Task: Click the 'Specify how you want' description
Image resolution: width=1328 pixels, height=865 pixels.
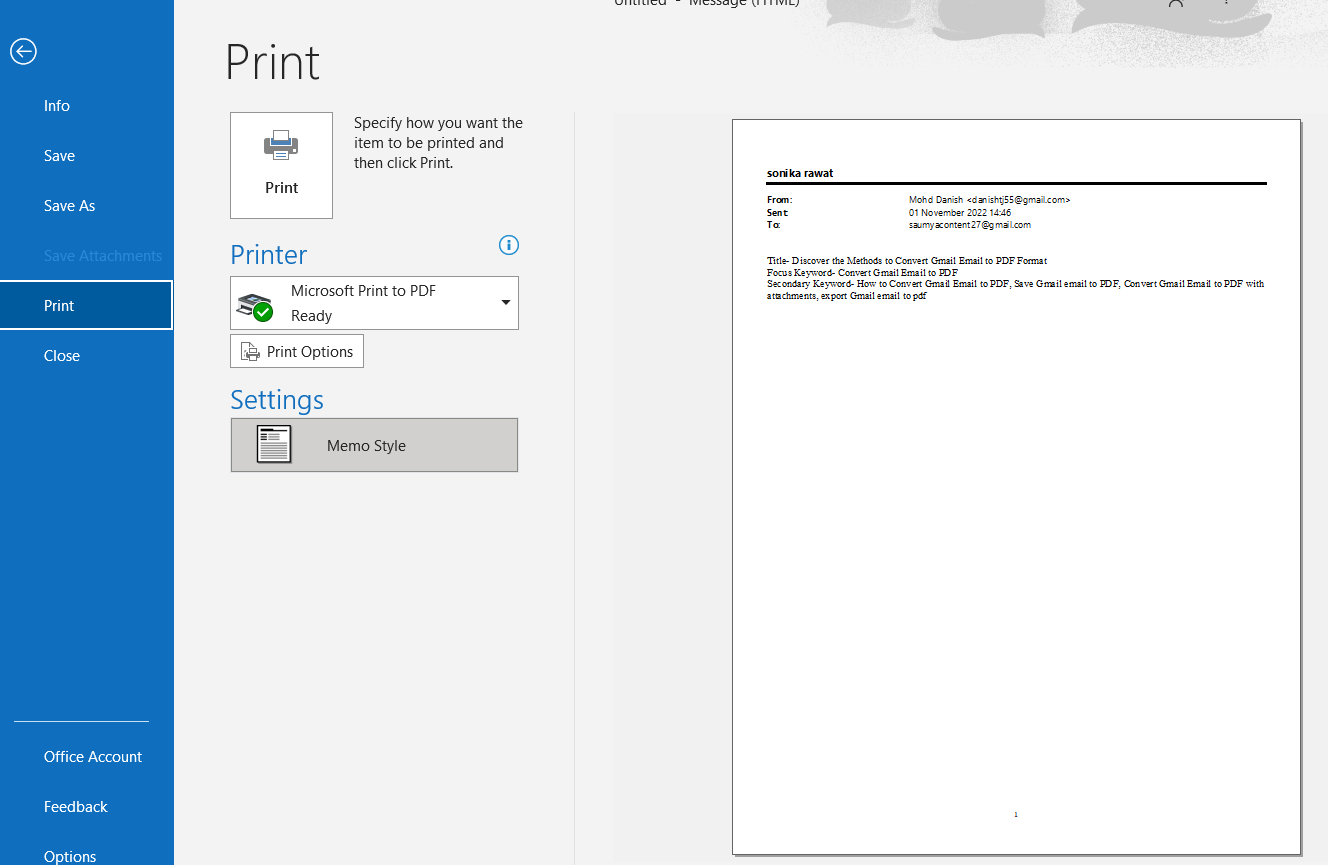Action: pyautogui.click(x=438, y=143)
